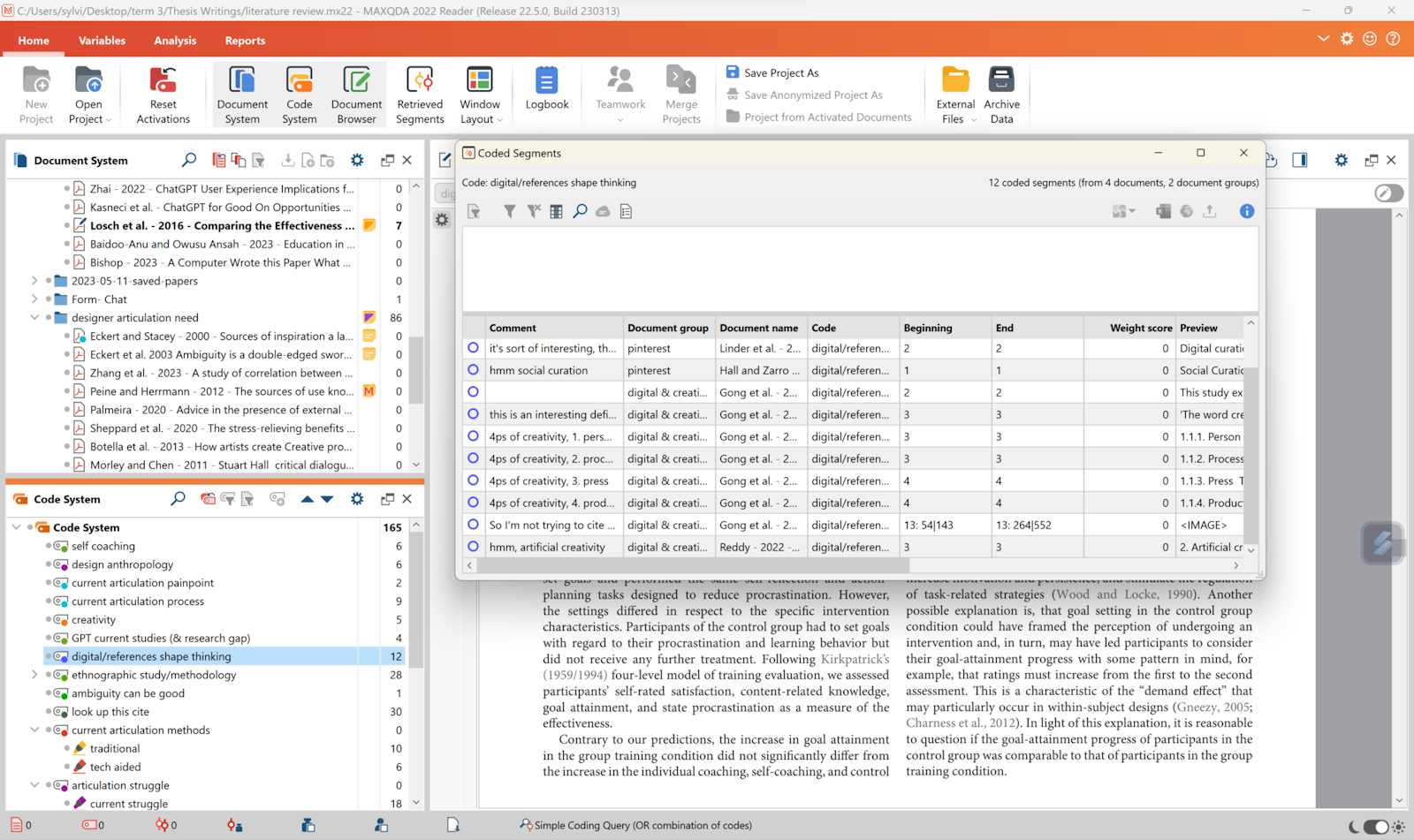Sort table by the 'Document name' column header
Viewport: 1414px width, 840px height.
(758, 328)
